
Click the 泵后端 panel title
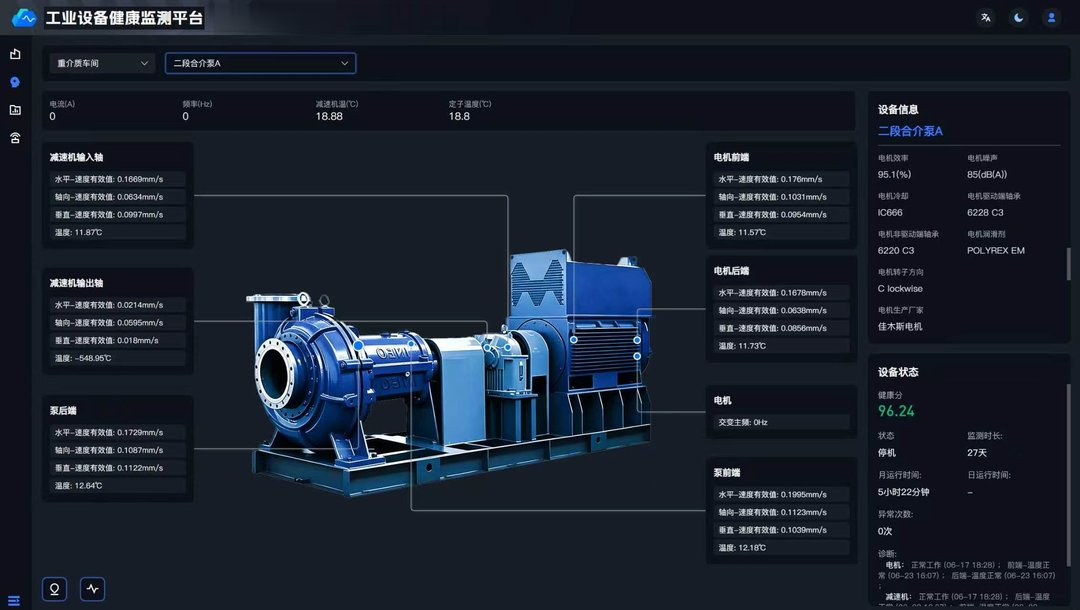coord(63,410)
